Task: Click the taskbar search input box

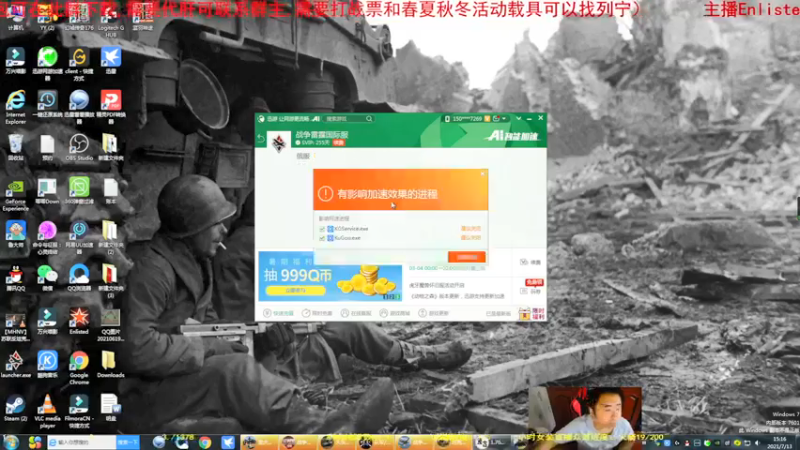Action: (82, 442)
